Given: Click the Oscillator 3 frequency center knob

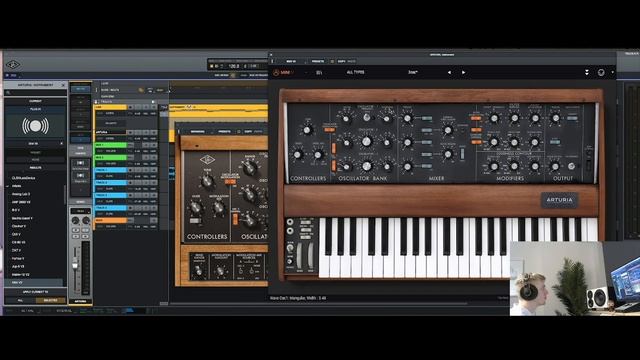Looking at the screenshot, I should coord(367,166).
